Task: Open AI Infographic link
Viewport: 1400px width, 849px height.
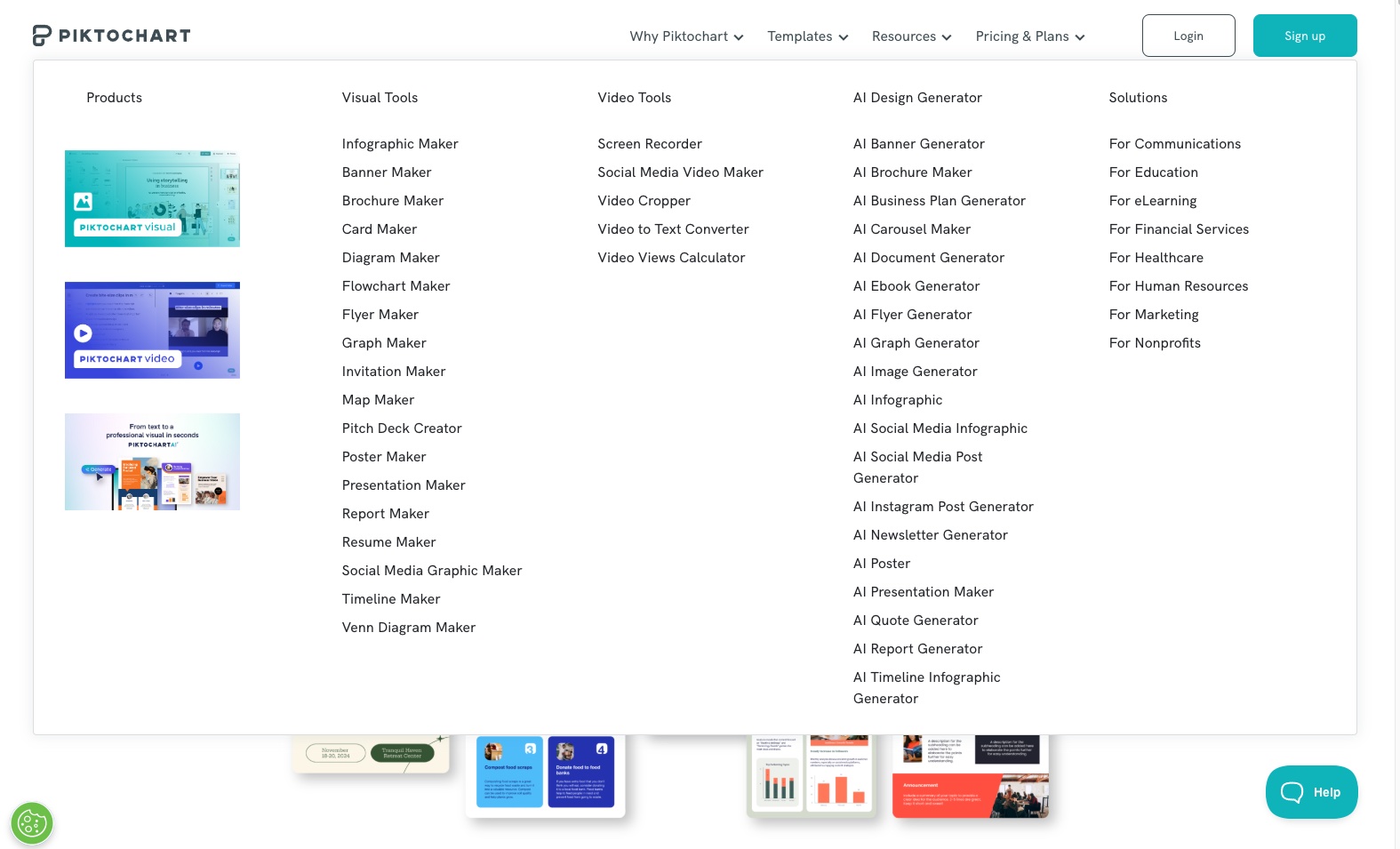Action: point(898,400)
